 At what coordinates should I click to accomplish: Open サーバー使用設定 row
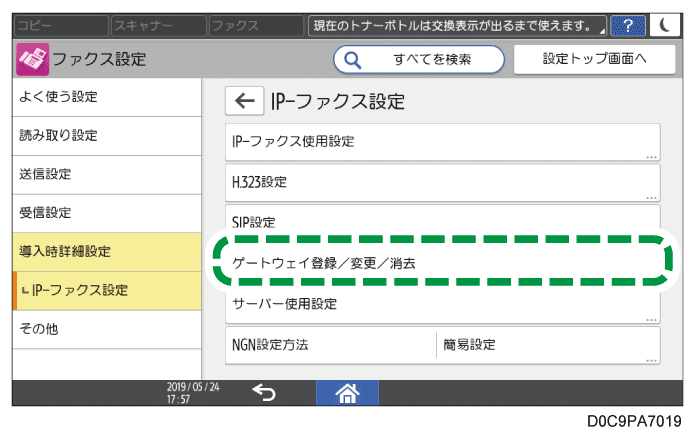pyautogui.click(x=442, y=305)
